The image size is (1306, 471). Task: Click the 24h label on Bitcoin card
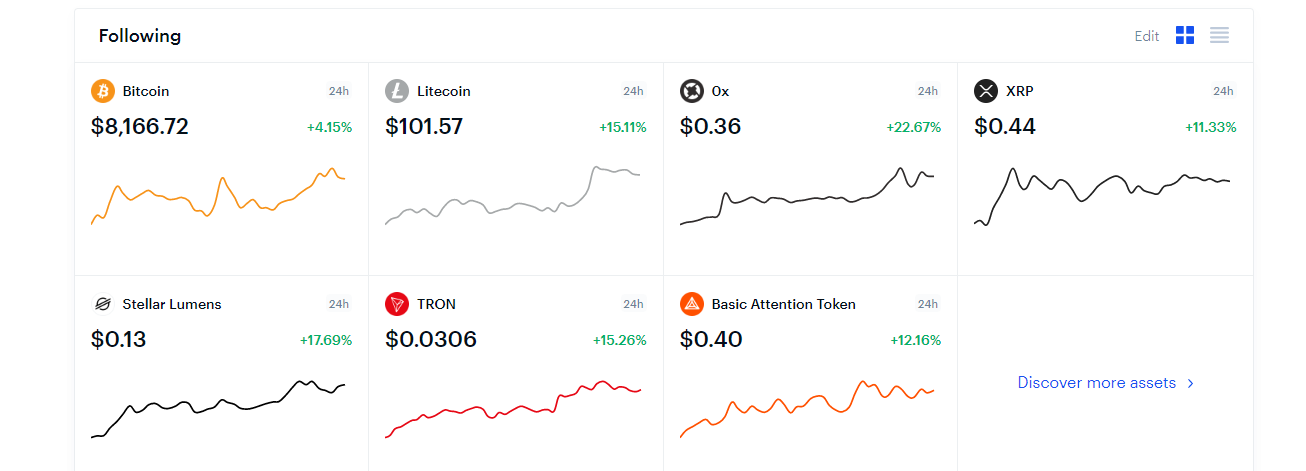[339, 91]
